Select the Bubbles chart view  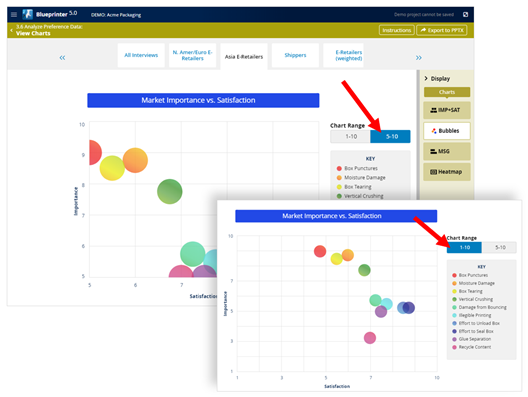(x=447, y=131)
